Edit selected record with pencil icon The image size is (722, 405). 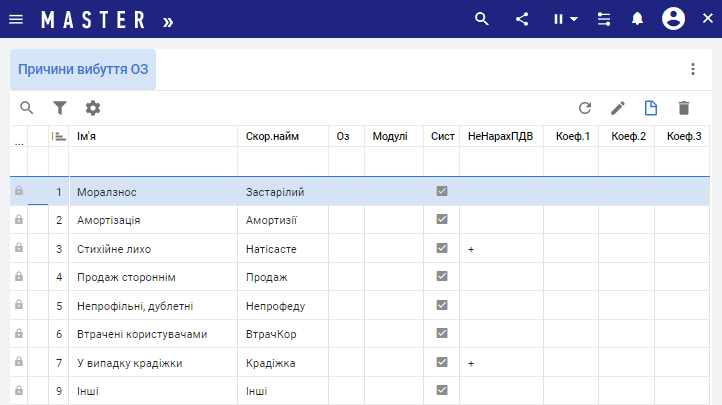618,108
